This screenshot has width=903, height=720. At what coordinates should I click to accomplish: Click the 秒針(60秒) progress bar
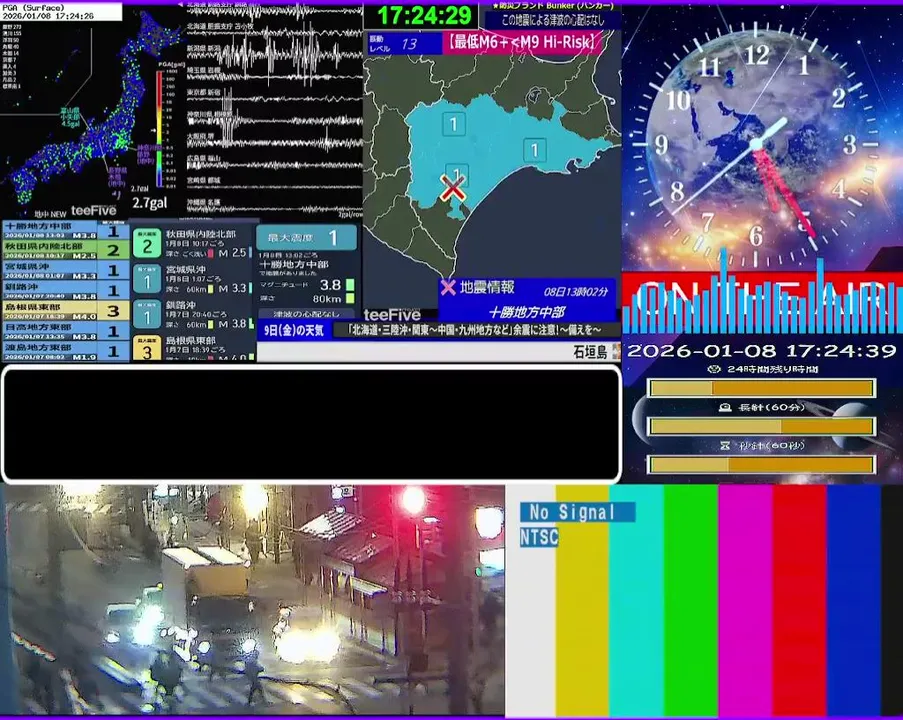(761, 464)
